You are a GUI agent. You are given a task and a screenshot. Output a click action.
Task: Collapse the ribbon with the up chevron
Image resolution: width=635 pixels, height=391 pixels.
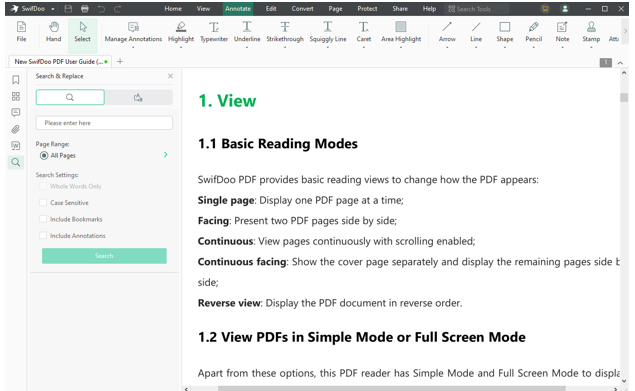tap(620, 63)
